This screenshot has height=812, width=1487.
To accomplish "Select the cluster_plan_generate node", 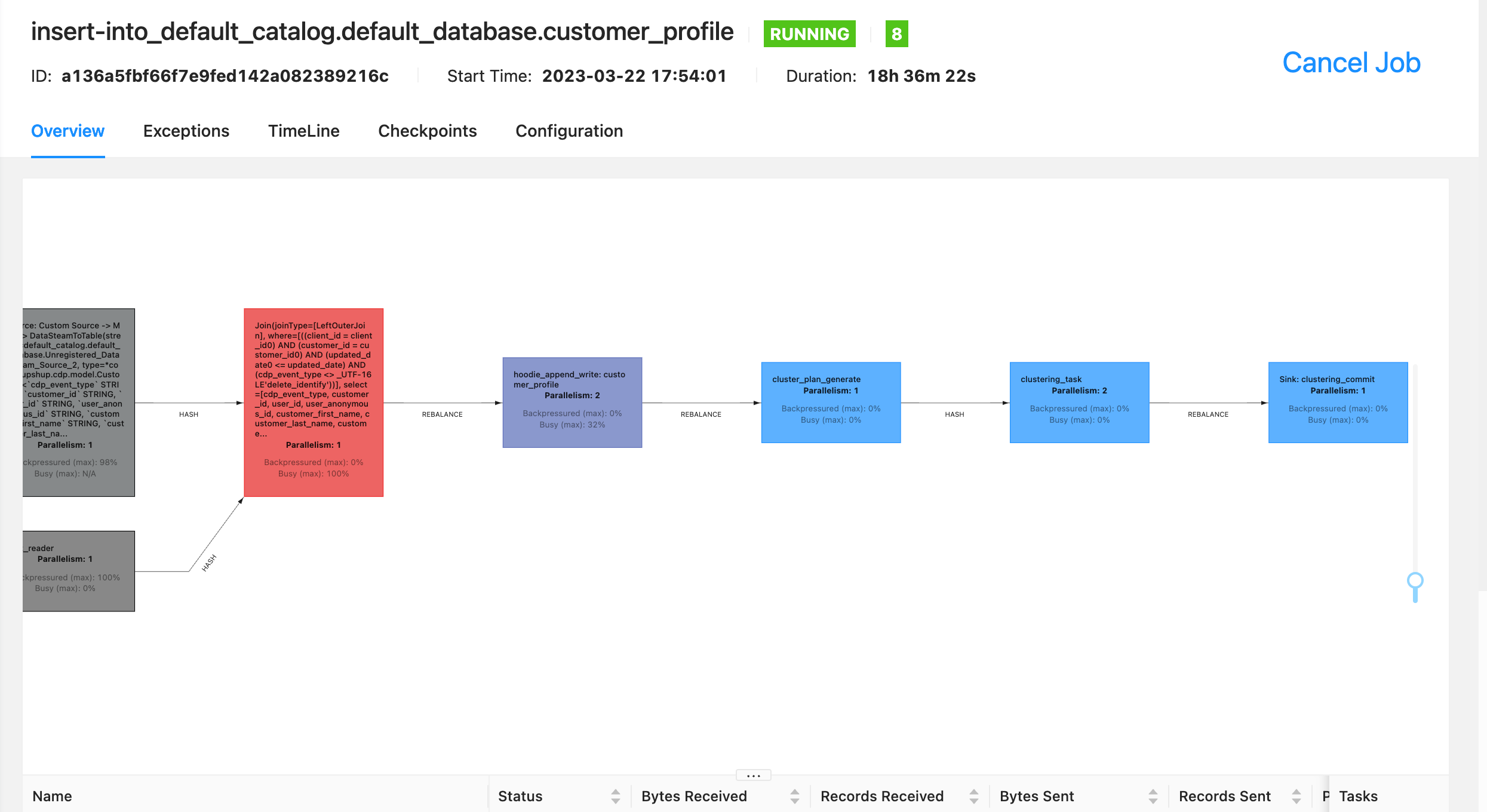I will click(830, 402).
